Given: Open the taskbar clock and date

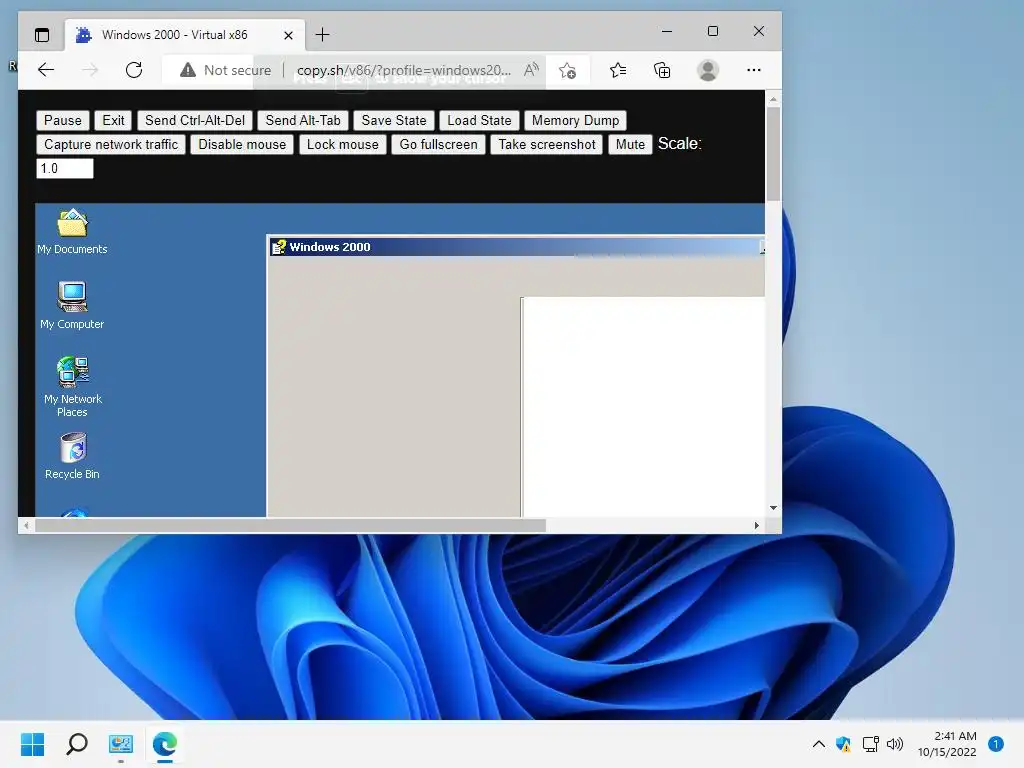Looking at the screenshot, I should point(947,744).
